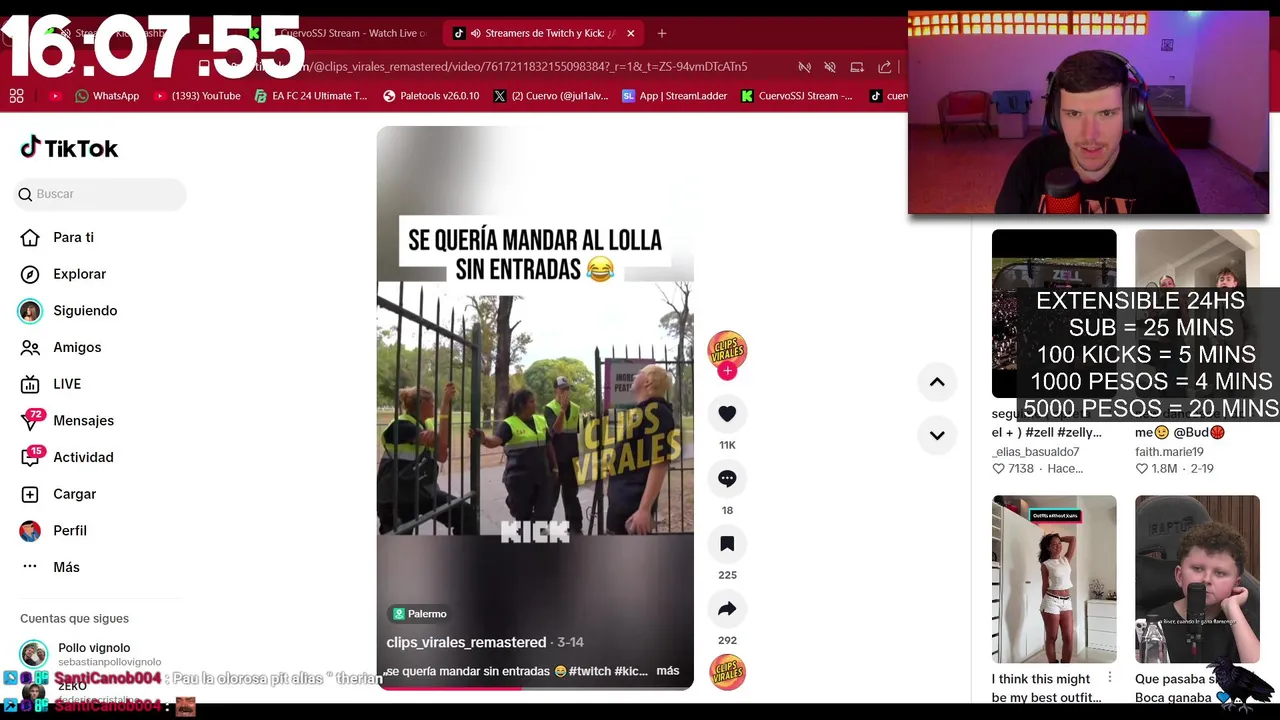Pause the main Lolla sin entradas video
Screen dimensions: 1280x720
pyautogui.click(x=535, y=408)
